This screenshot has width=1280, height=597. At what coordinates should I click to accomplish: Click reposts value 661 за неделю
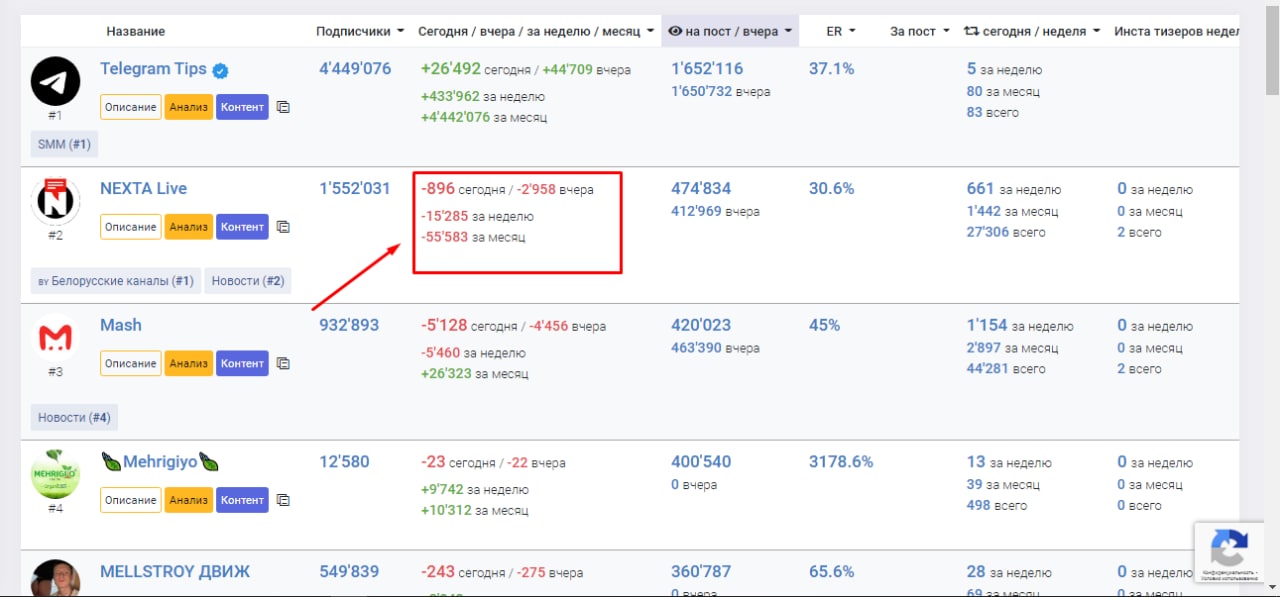pos(1014,189)
